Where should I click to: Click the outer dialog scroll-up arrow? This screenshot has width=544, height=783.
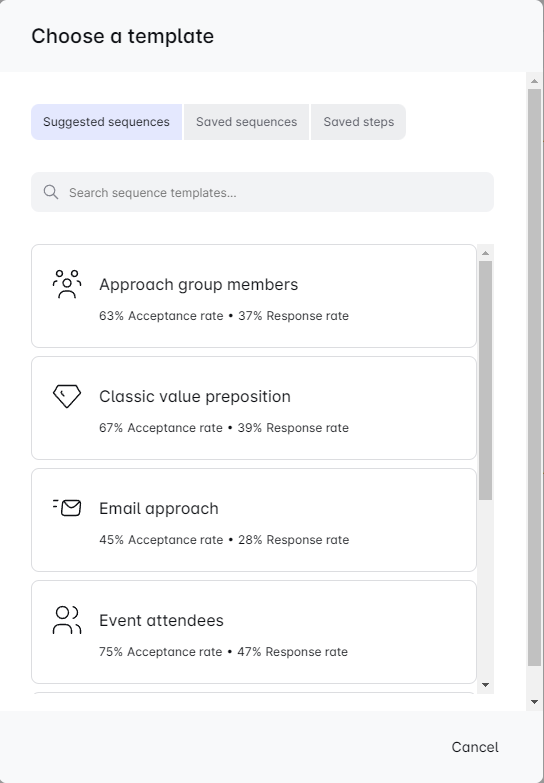tap(534, 81)
